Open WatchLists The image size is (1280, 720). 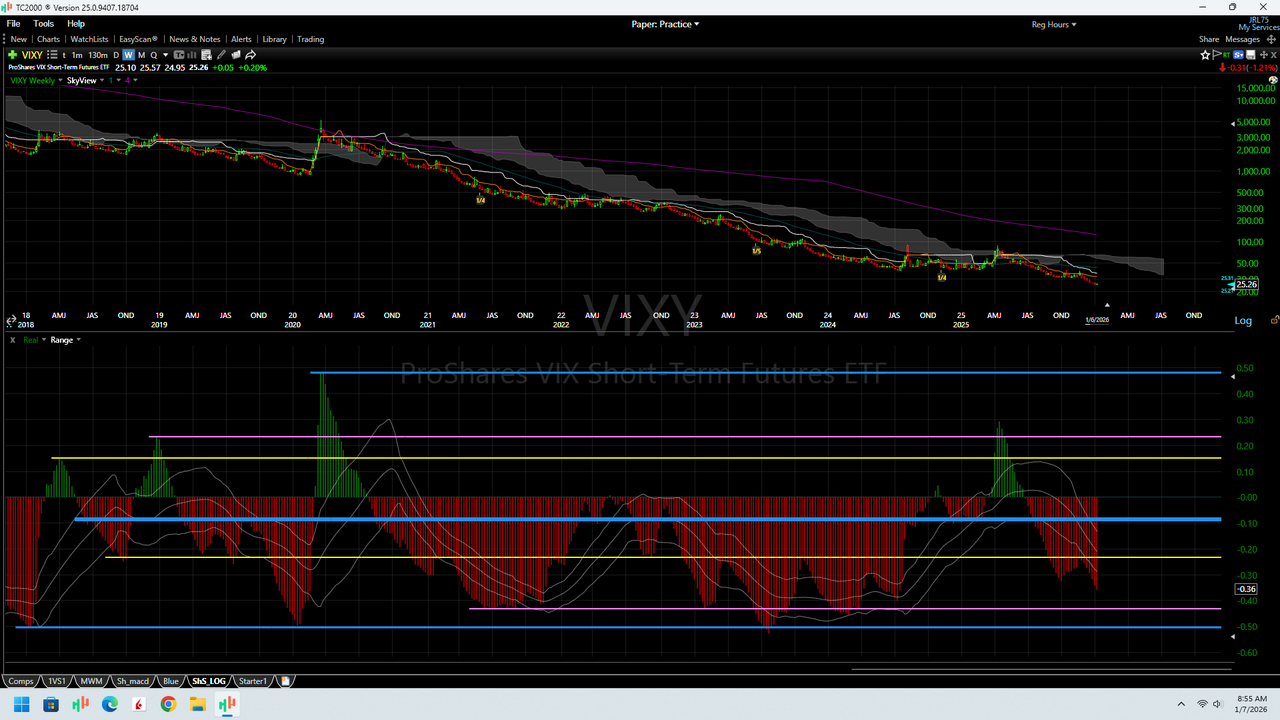coord(89,39)
